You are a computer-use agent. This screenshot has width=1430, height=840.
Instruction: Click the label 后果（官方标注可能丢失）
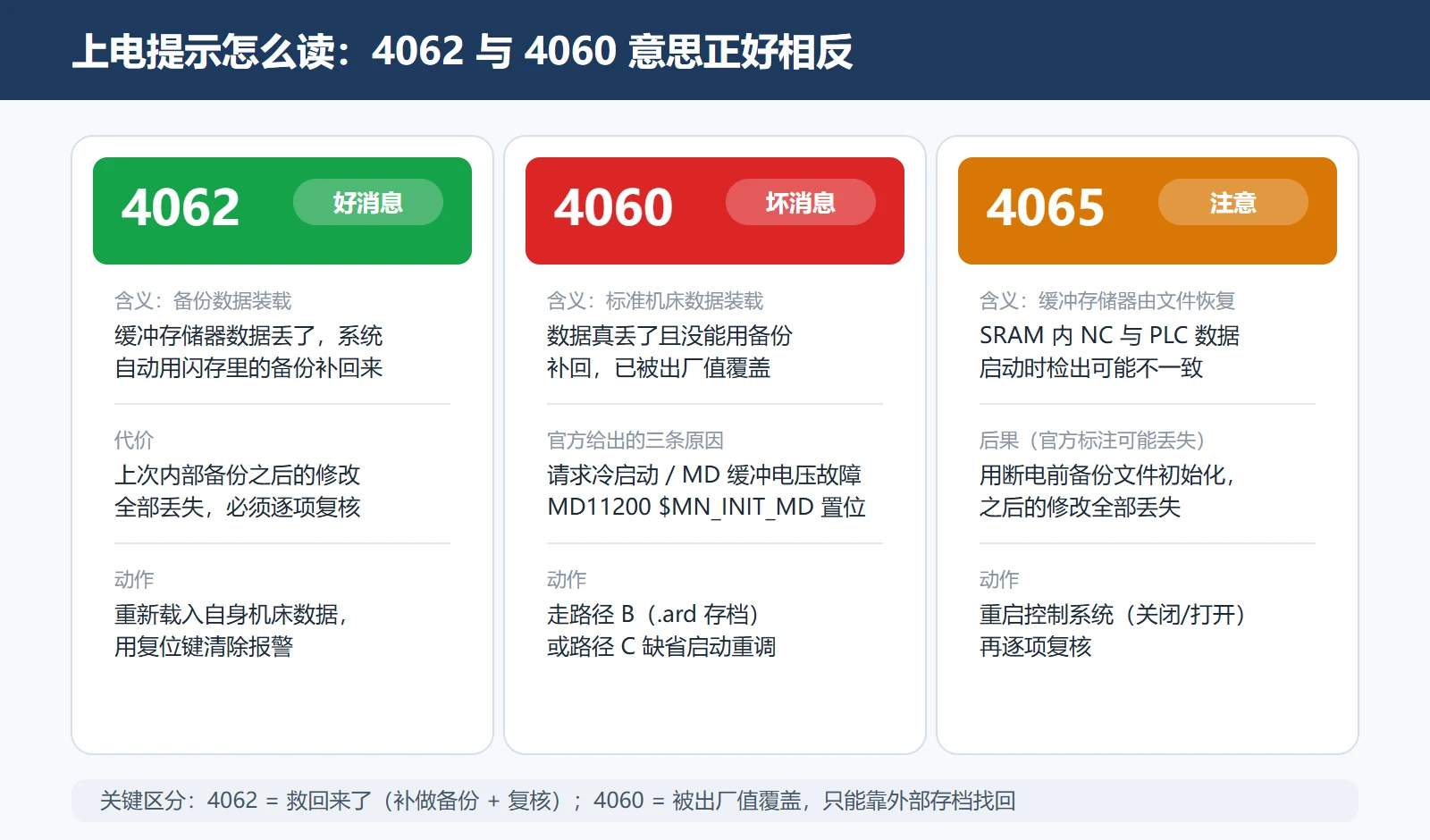coord(1093,441)
